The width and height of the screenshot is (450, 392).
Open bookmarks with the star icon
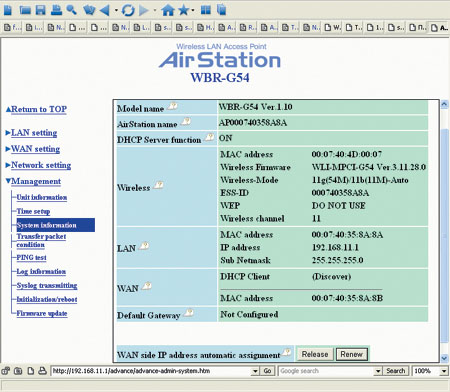click(184, 10)
